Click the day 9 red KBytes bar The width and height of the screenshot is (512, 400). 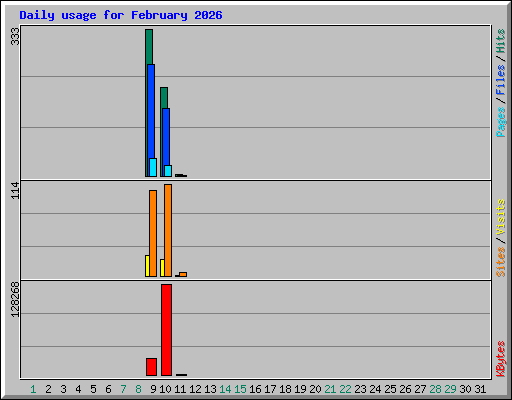point(151,367)
